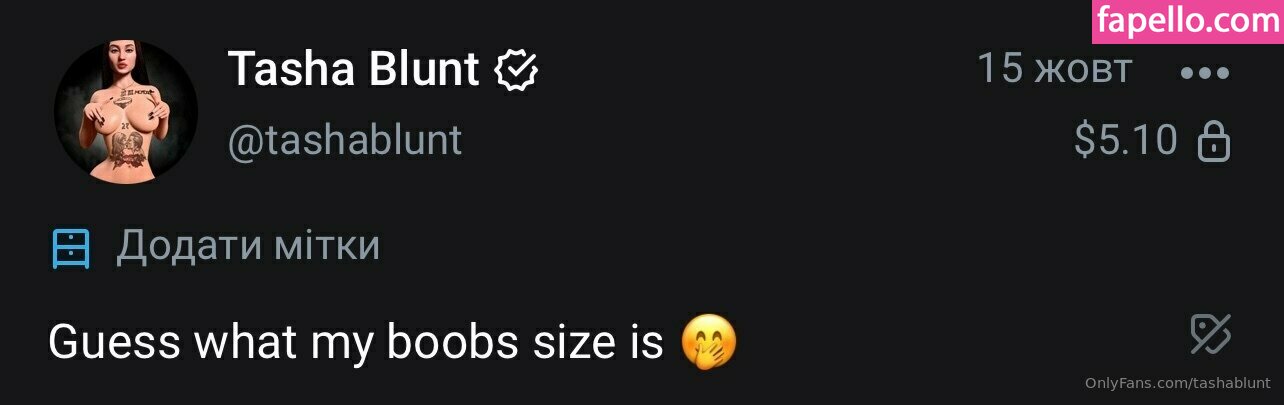Select Додати мітки to add labels

click(248, 245)
